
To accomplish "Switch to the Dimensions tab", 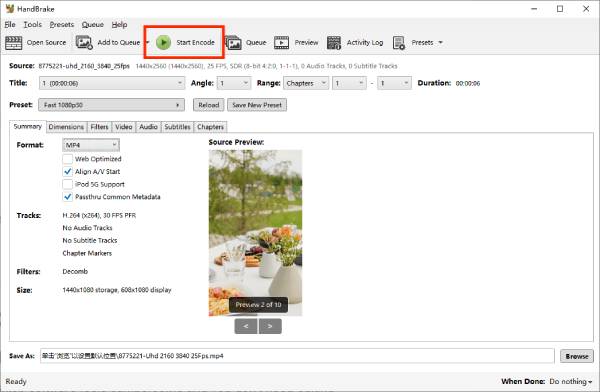I will [x=66, y=127].
